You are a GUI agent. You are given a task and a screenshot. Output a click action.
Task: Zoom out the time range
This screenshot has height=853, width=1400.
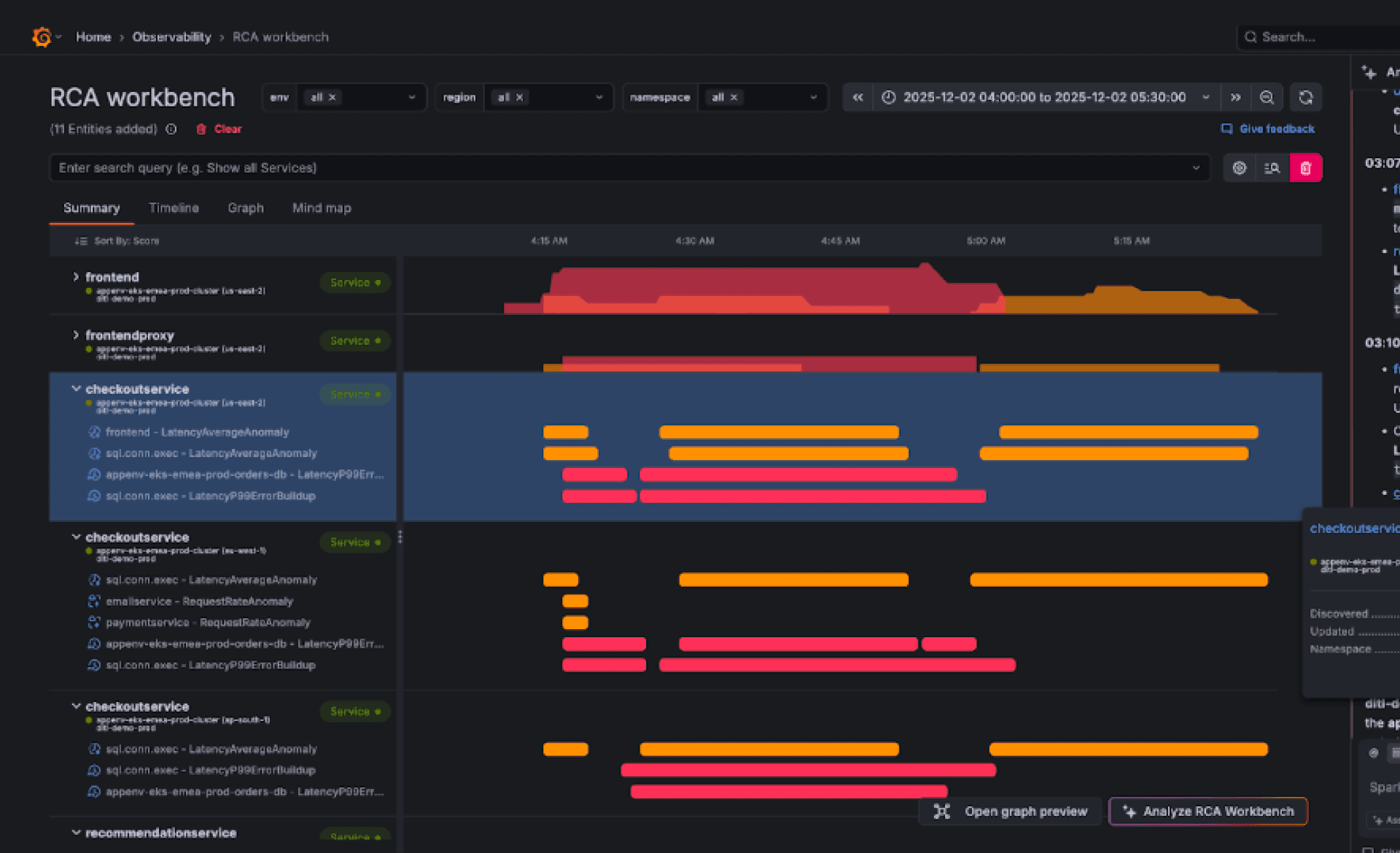(1267, 97)
